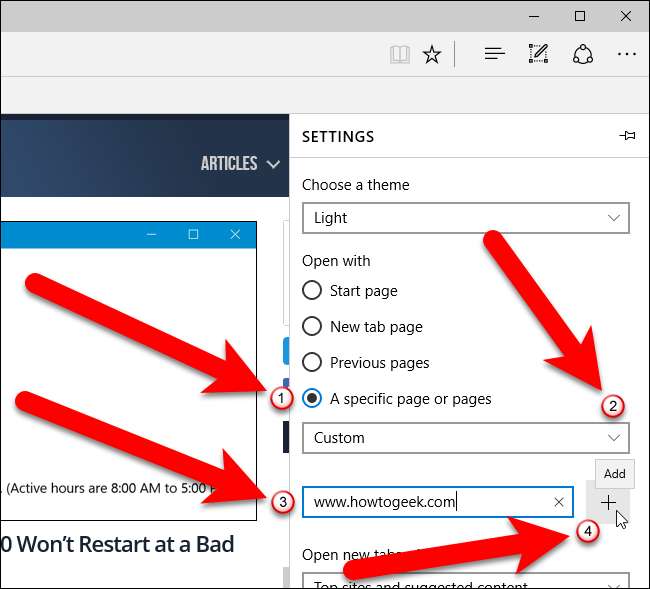The width and height of the screenshot is (650, 589).
Task: Open the Won't Restart at a Bad article headline
Action: 117,544
